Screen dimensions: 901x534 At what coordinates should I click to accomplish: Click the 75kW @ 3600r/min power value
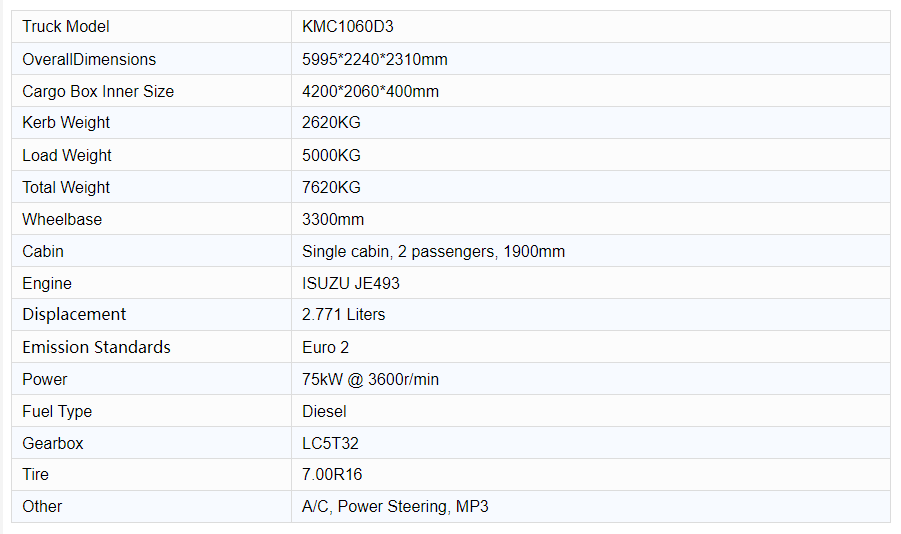coord(370,379)
